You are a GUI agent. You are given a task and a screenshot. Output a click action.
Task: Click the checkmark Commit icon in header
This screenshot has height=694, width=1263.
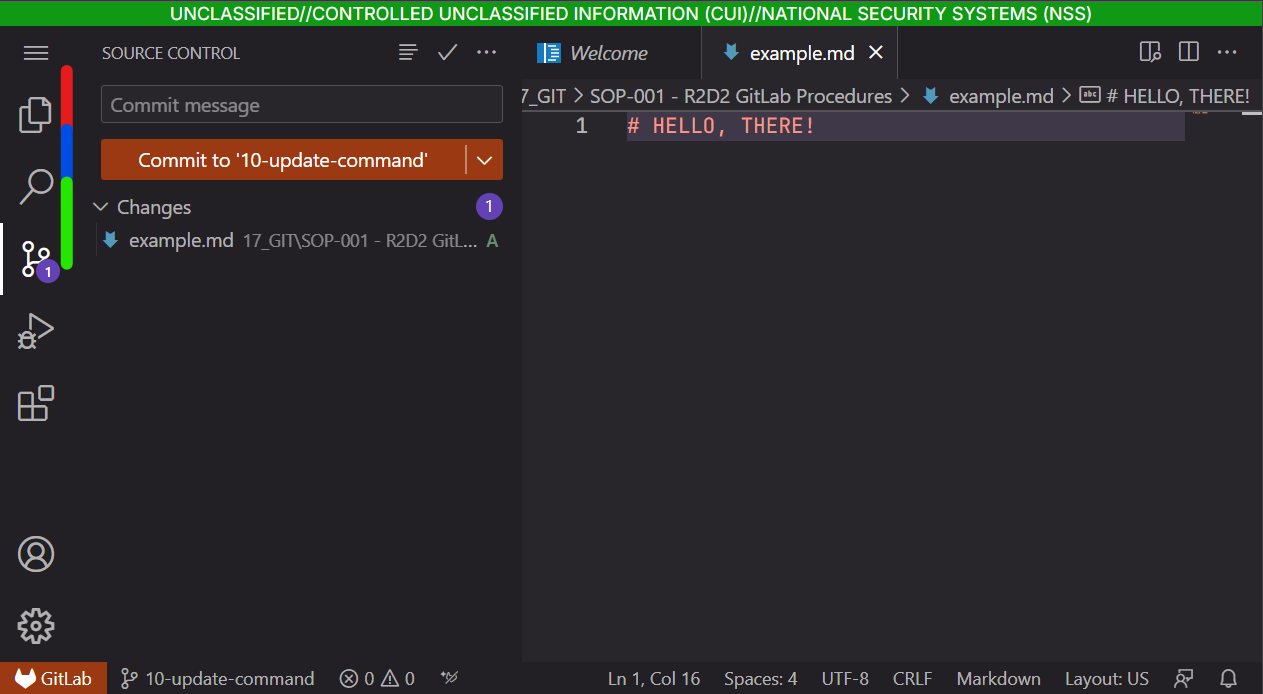click(447, 53)
